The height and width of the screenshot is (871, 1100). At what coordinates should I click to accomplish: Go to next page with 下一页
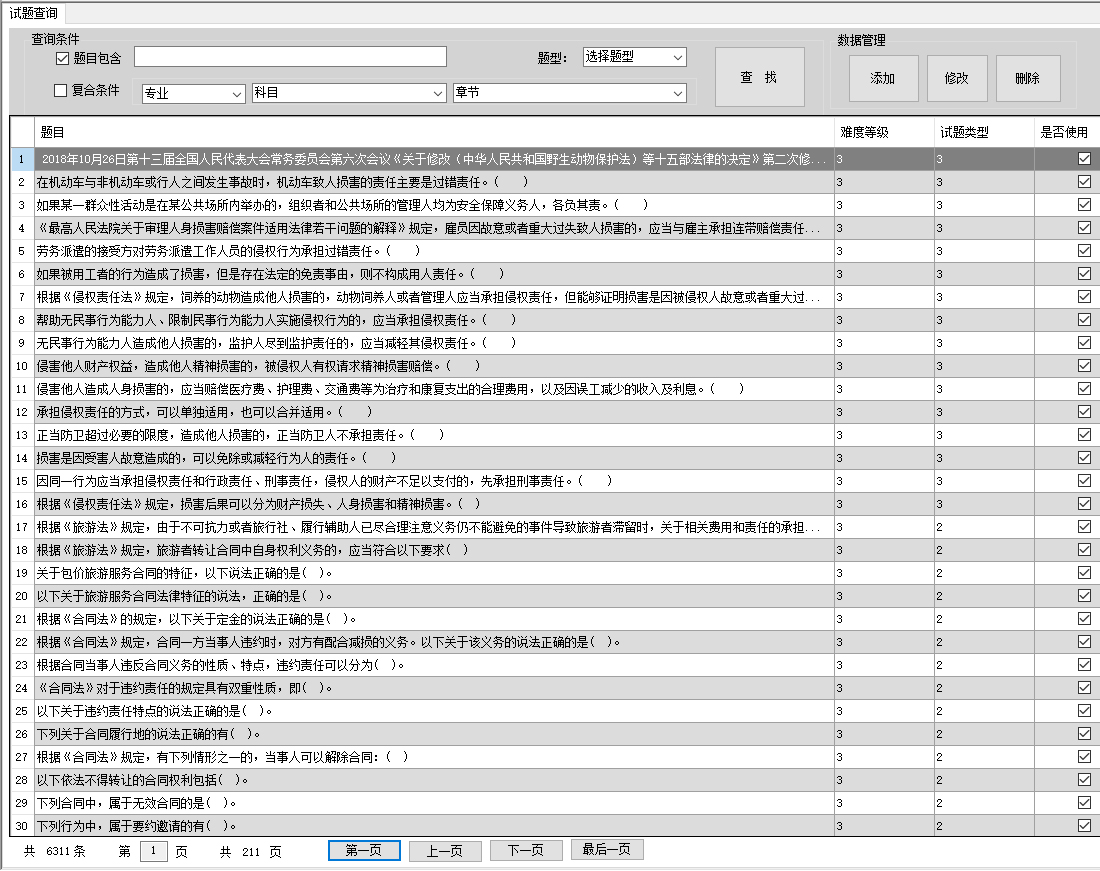point(525,850)
